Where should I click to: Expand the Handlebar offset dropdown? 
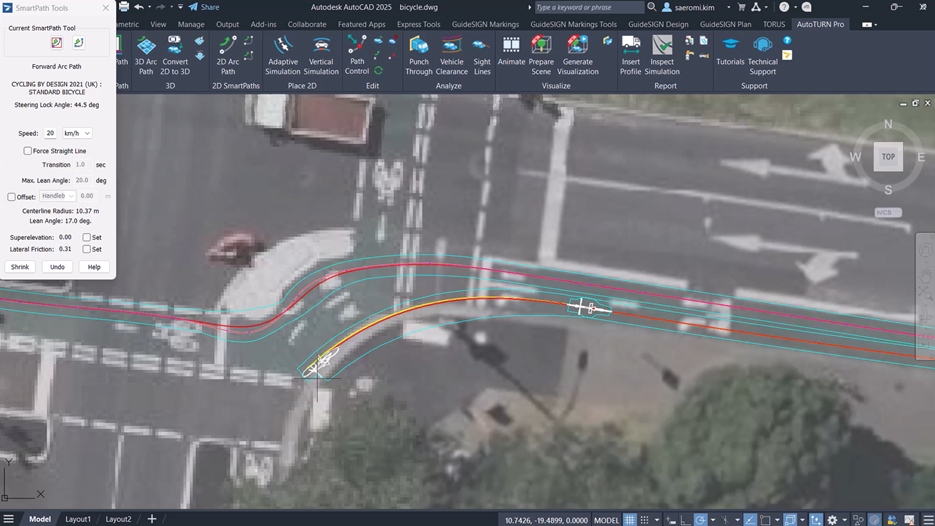click(57, 197)
